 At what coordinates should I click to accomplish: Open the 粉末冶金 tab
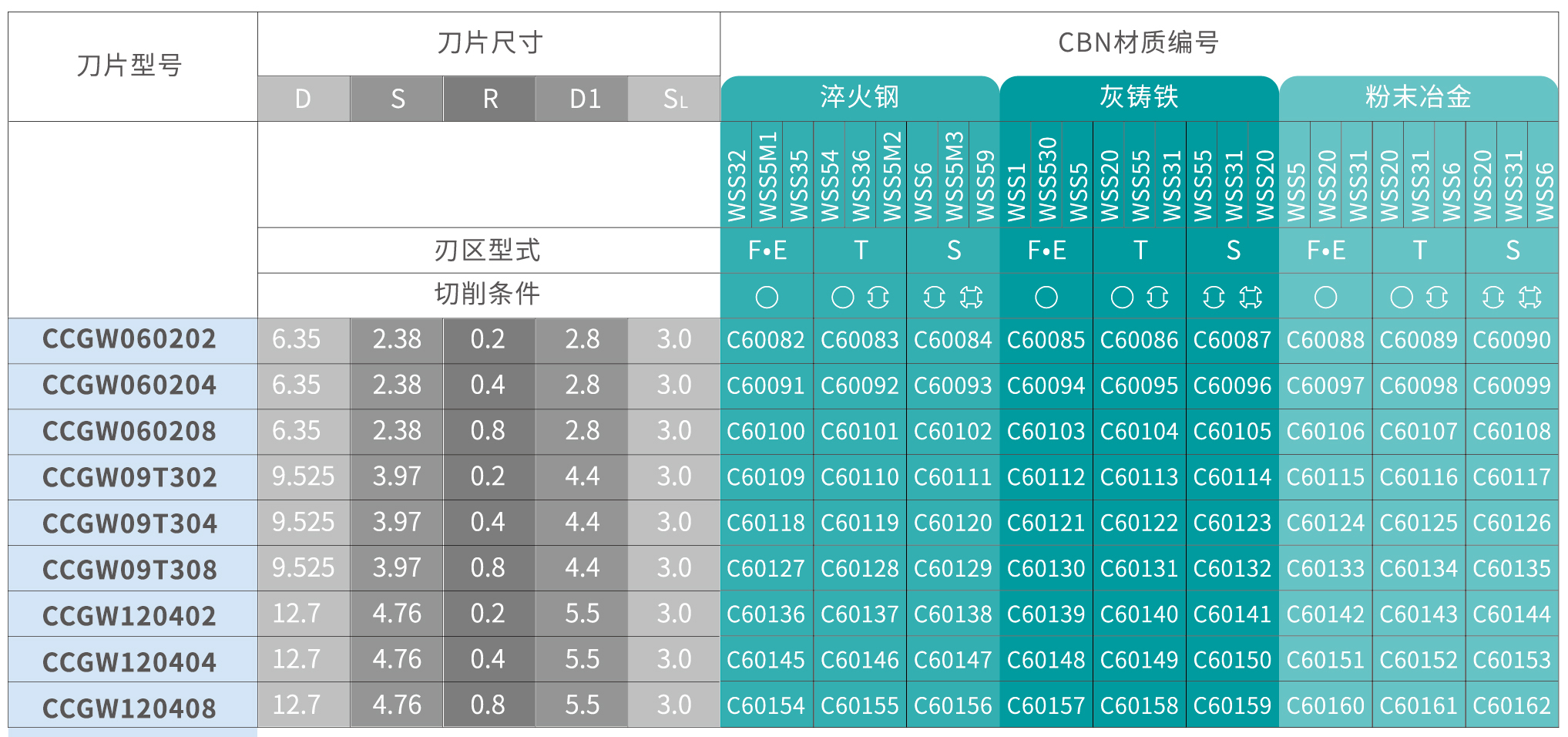point(1418,97)
